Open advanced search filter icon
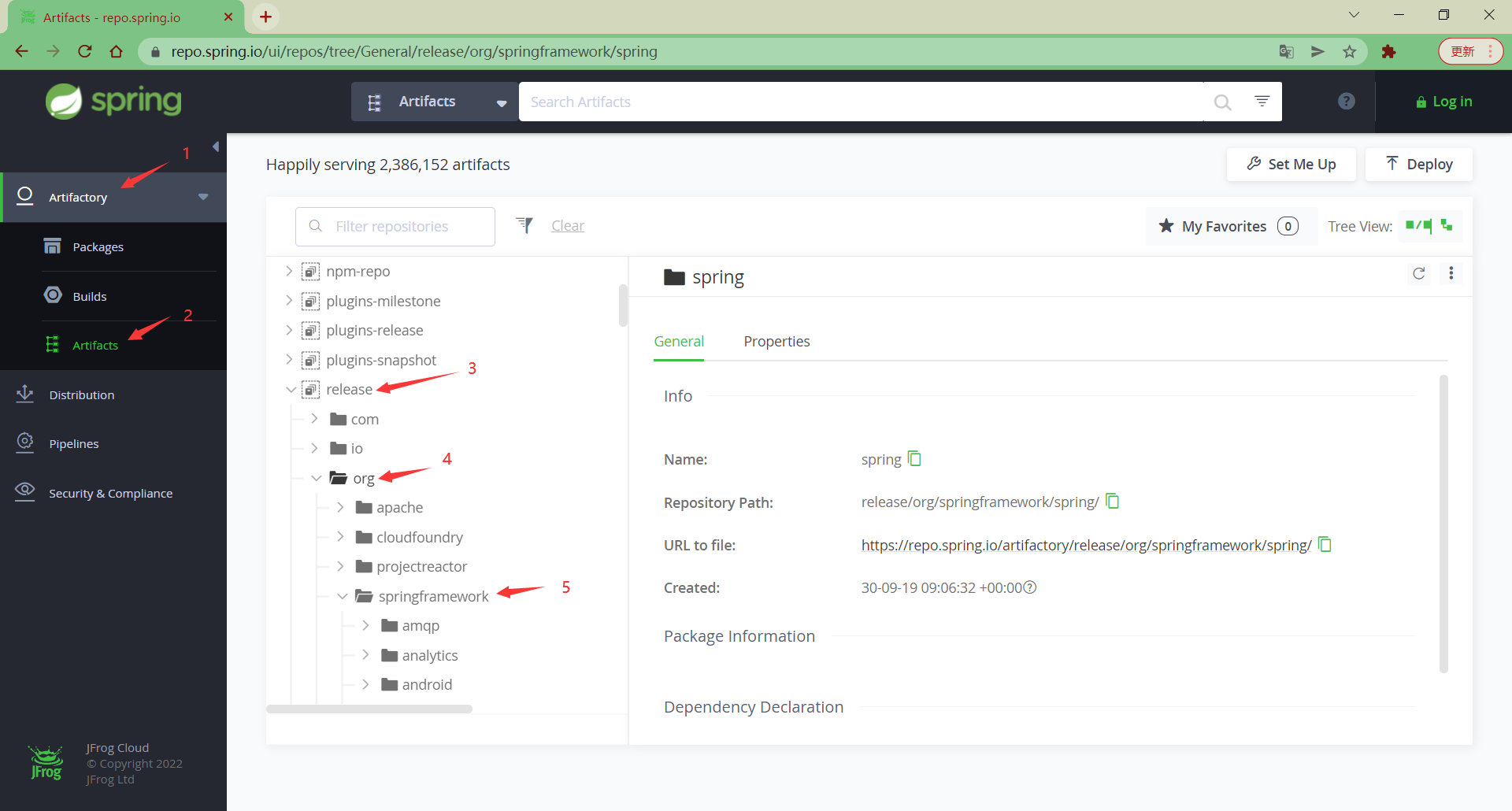The width and height of the screenshot is (1512, 811). pos(1262,101)
